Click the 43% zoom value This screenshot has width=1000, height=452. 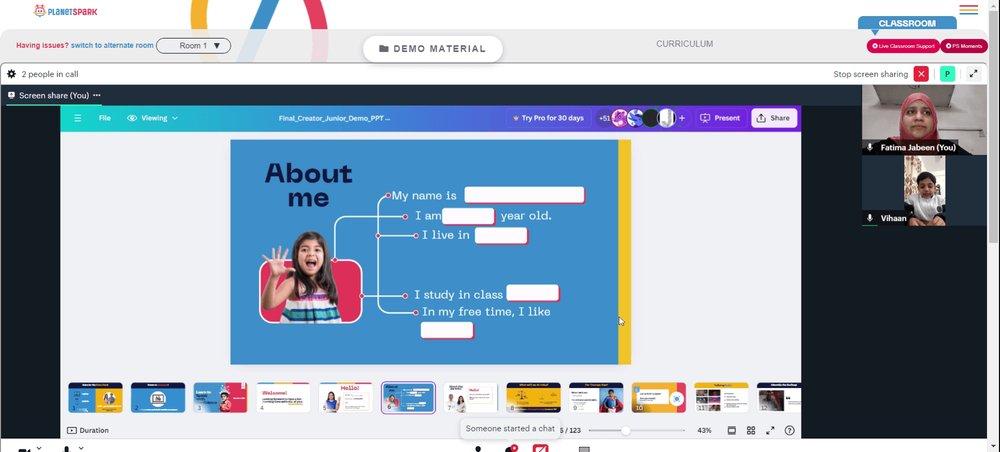[704, 430]
